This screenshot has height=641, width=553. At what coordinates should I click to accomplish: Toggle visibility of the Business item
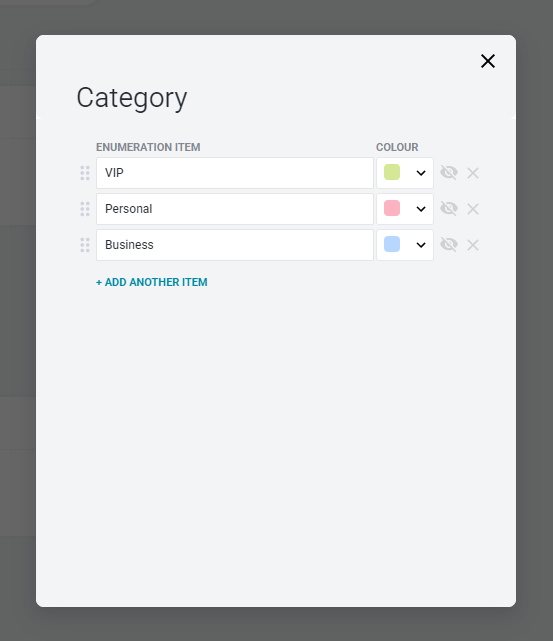[449, 244]
